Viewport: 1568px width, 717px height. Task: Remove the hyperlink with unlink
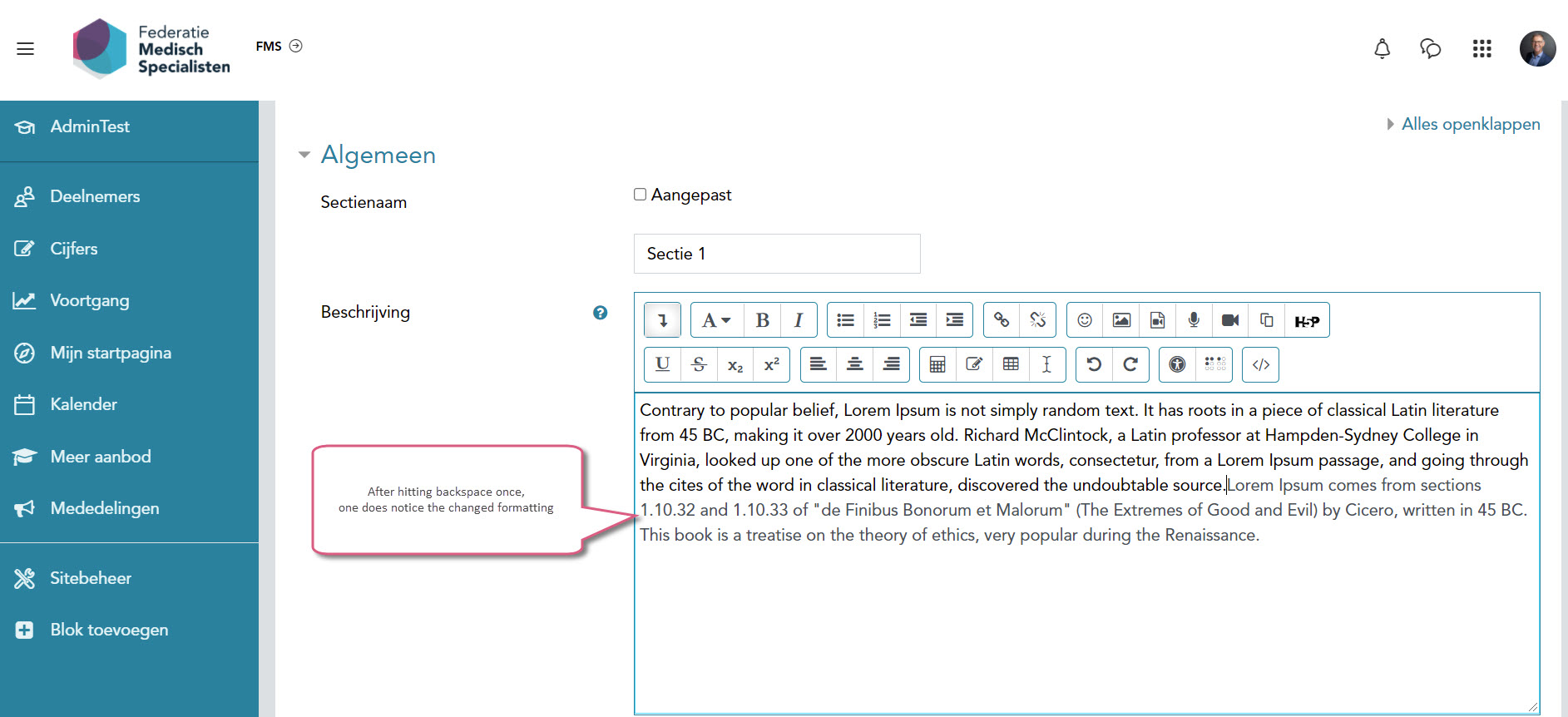[1038, 320]
